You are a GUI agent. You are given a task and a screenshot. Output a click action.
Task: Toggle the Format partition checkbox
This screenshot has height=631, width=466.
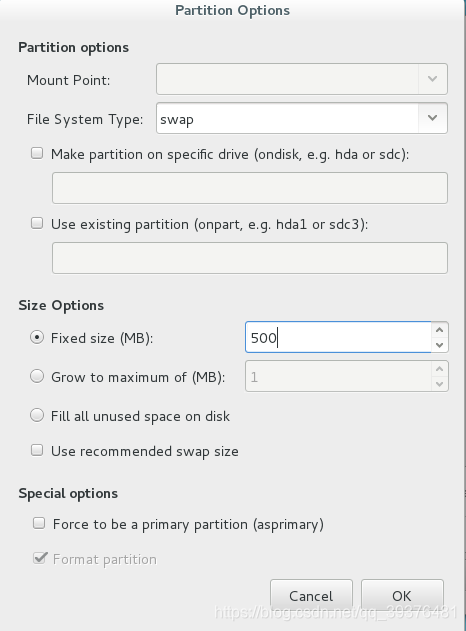tap(39, 558)
